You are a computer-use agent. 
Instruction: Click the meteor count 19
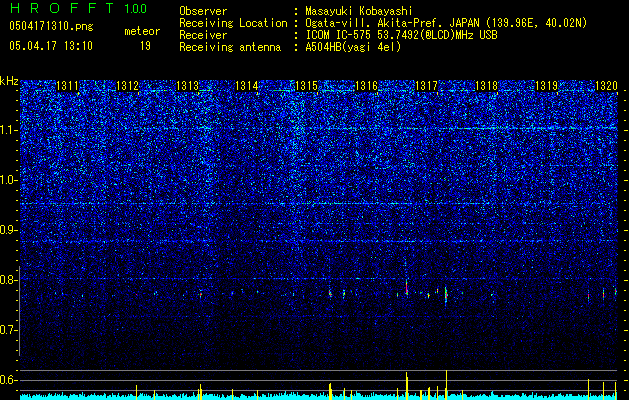click(145, 46)
